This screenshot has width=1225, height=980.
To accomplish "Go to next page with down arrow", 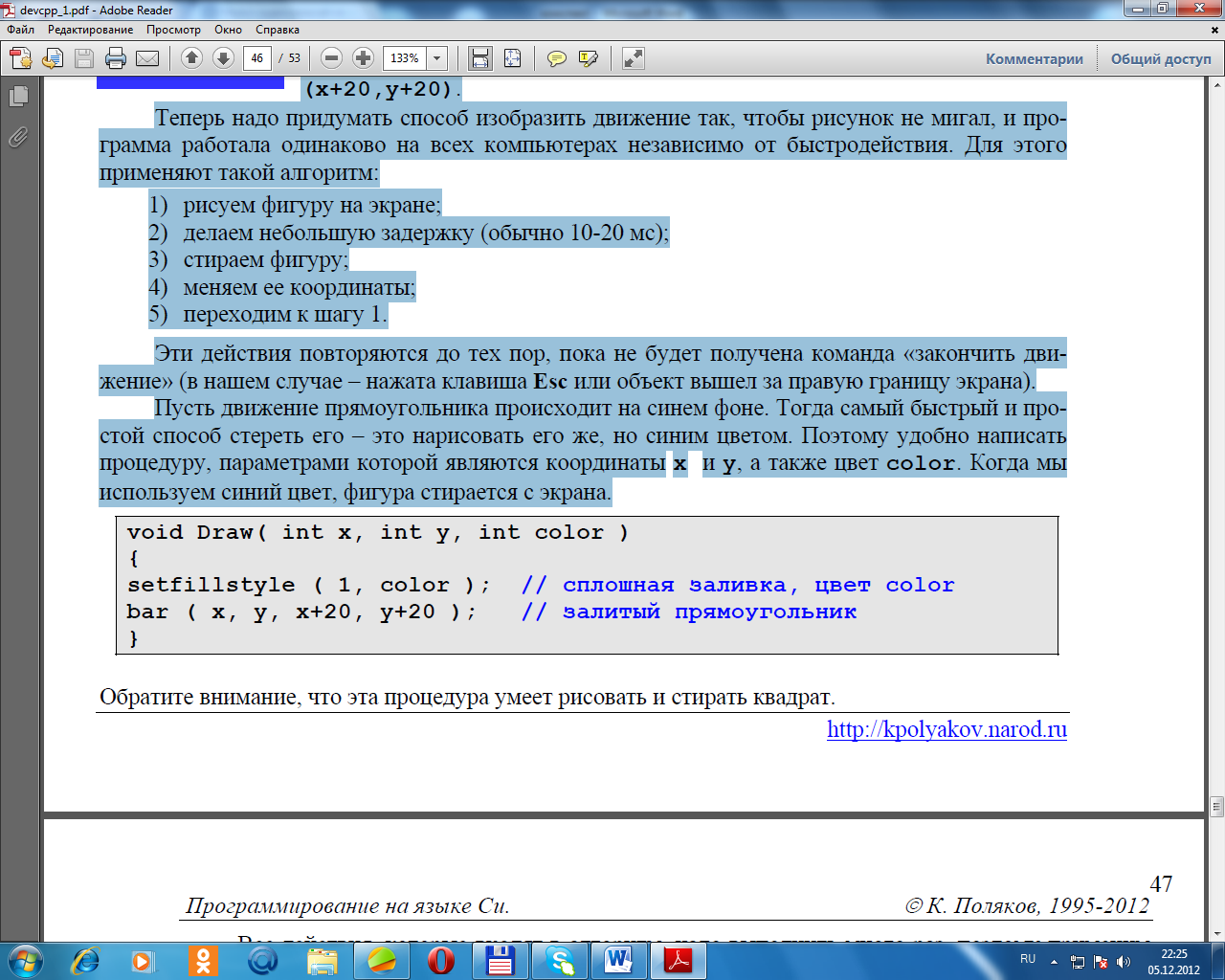I will (x=223, y=58).
